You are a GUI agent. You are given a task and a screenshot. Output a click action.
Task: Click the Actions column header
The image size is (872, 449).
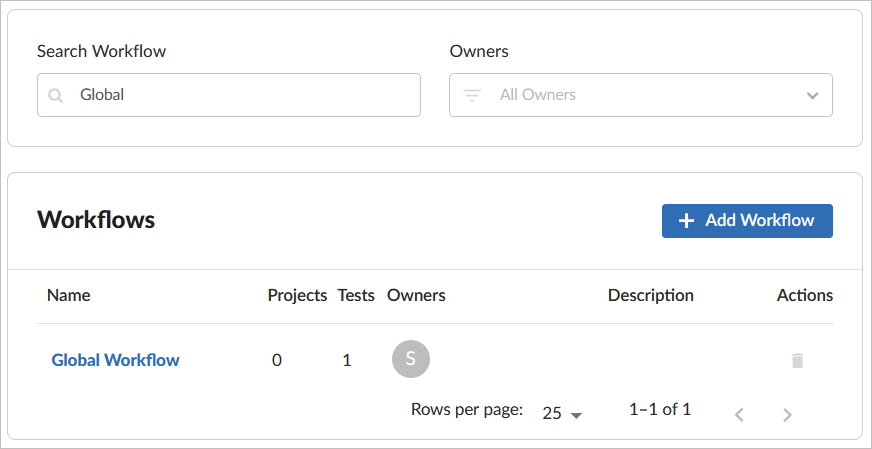click(804, 295)
